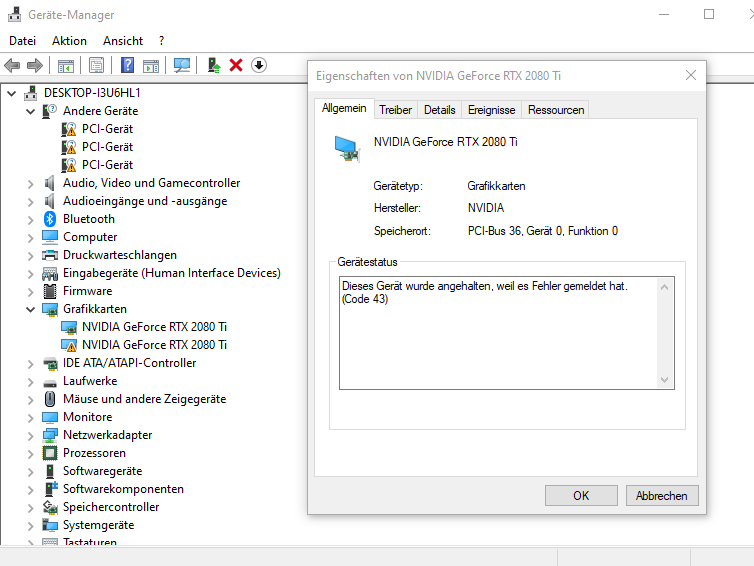The width and height of the screenshot is (754, 566).
Task: Click the Netzwerkadapter category icon
Action: point(50,435)
